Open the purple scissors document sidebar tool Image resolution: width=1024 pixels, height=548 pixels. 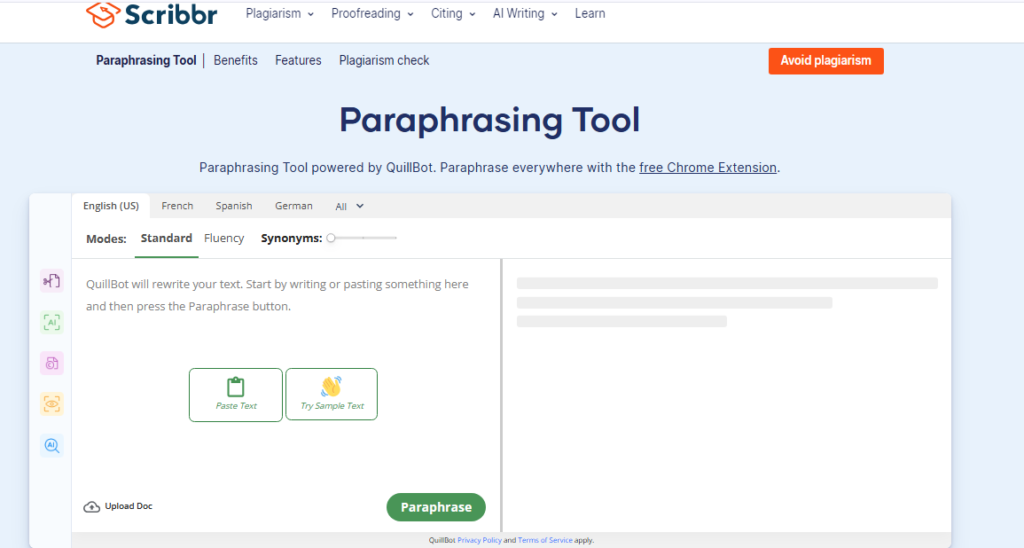click(x=52, y=281)
